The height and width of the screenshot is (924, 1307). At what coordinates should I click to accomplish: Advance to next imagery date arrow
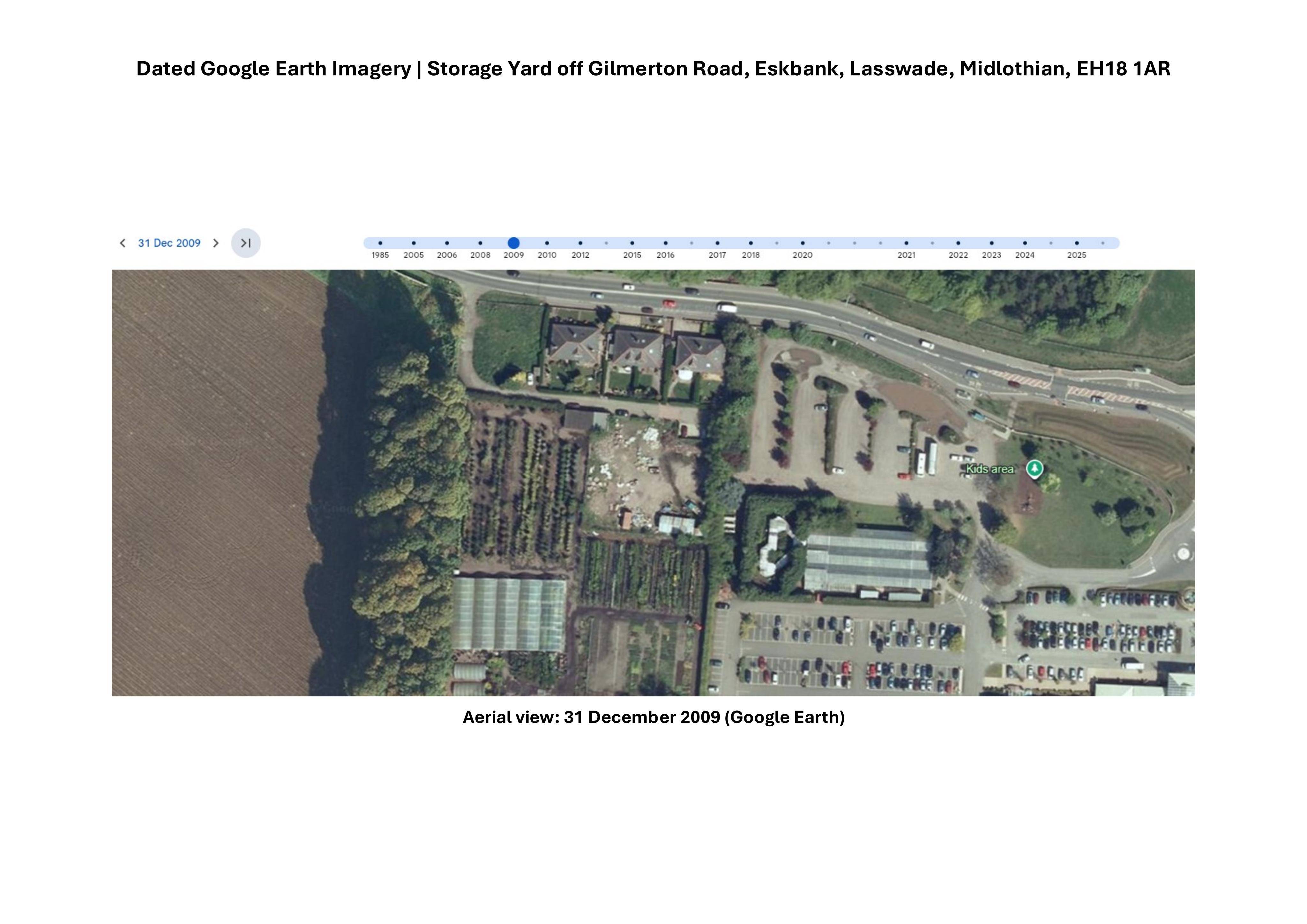click(216, 243)
